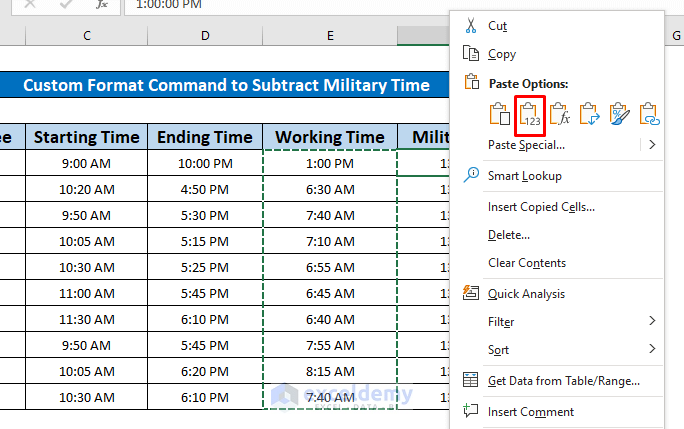The width and height of the screenshot is (684, 429).
Task: Select Copy in the context menu
Action: [501, 54]
